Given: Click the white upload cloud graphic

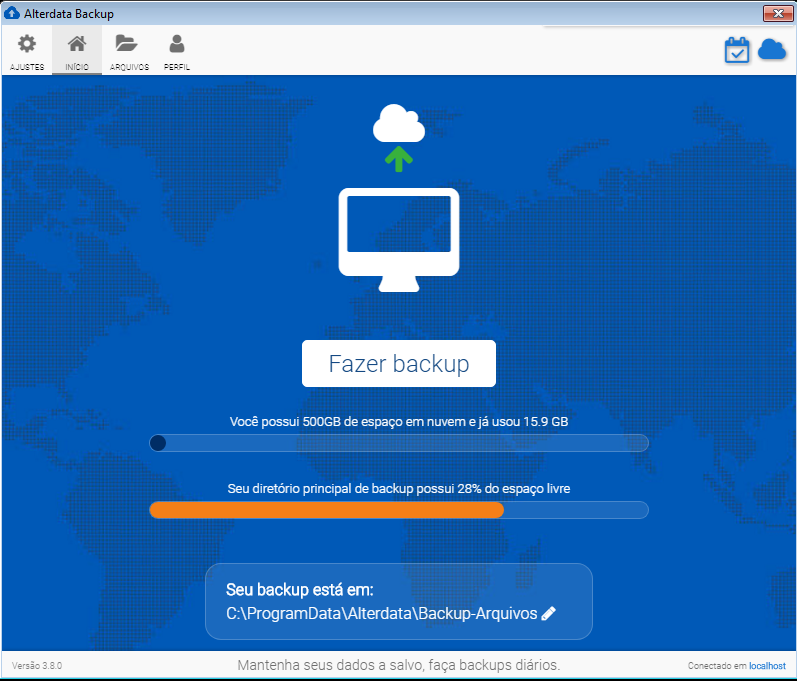Looking at the screenshot, I should [x=398, y=123].
